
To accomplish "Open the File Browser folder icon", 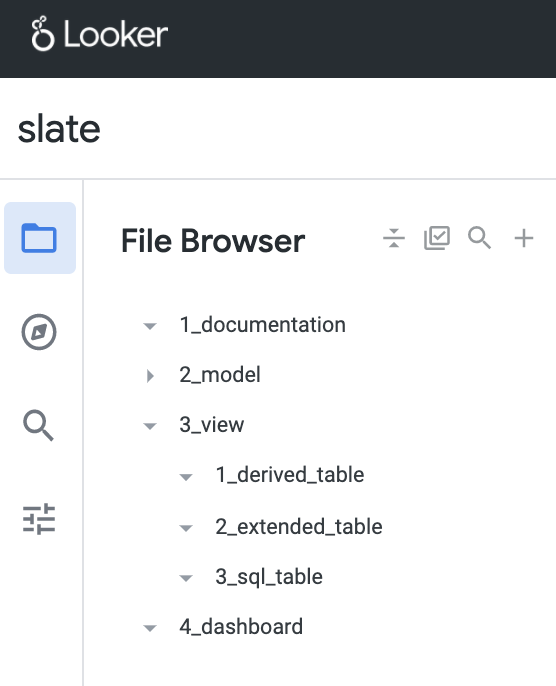I will pyautogui.click(x=39, y=238).
